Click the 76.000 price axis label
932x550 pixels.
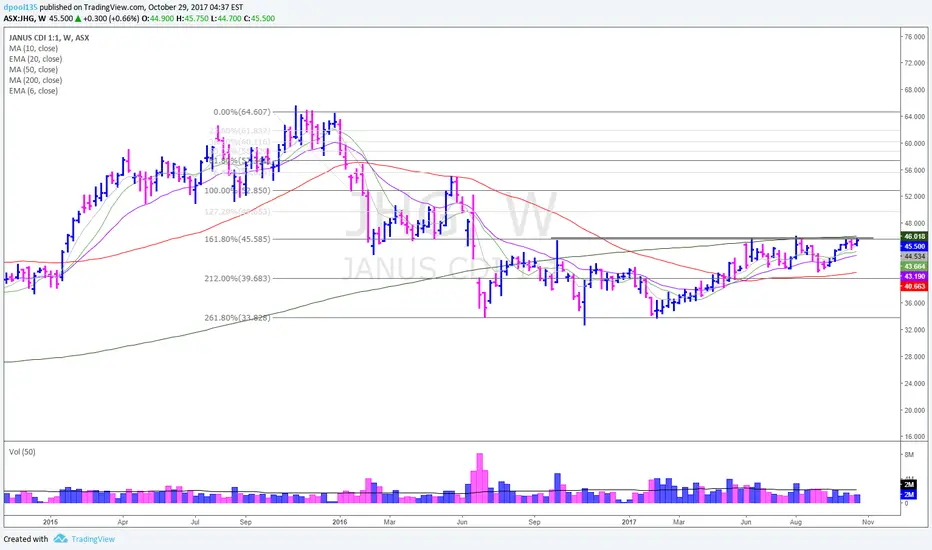[x=915, y=37]
